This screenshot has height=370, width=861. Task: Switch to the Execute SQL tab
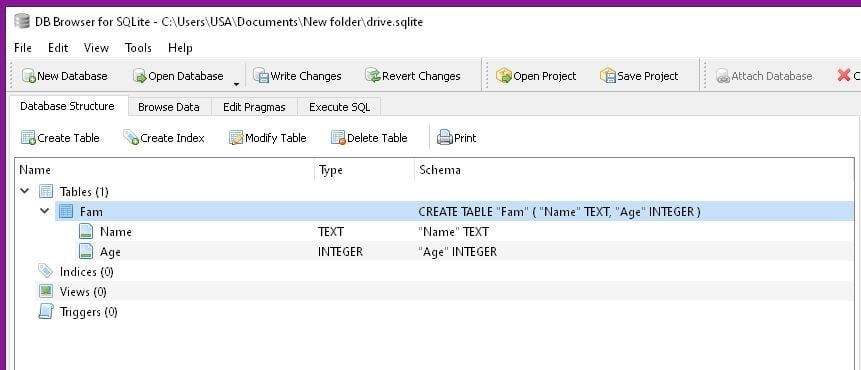click(x=339, y=107)
